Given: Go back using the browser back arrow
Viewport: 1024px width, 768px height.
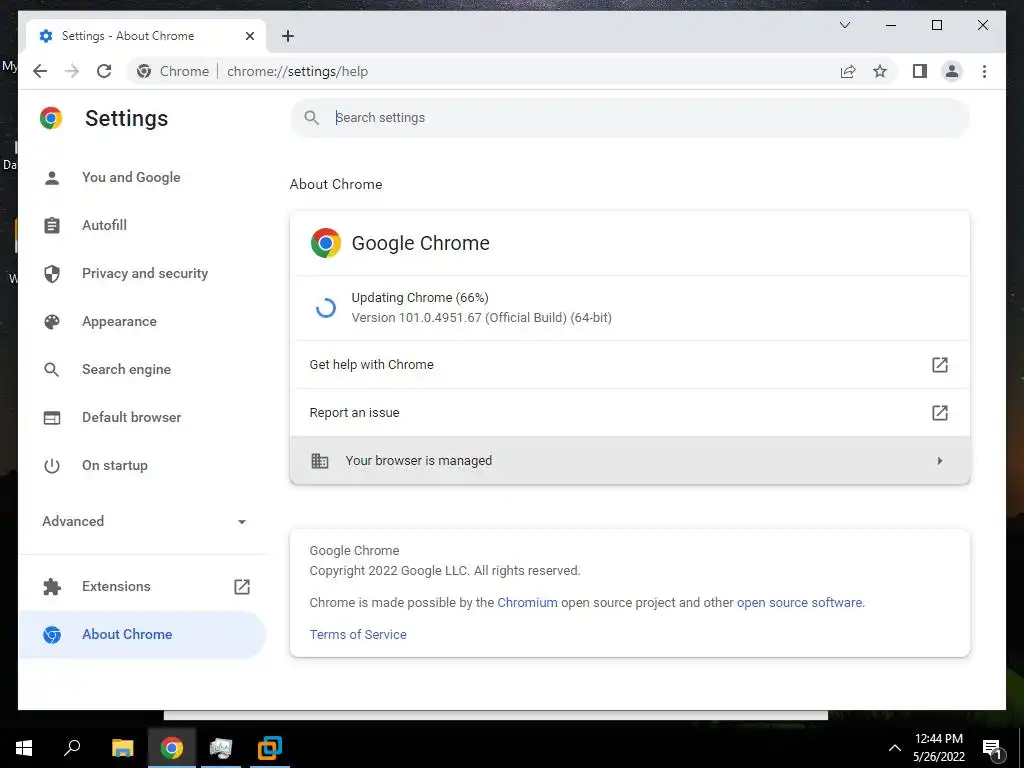Looking at the screenshot, I should [40, 71].
